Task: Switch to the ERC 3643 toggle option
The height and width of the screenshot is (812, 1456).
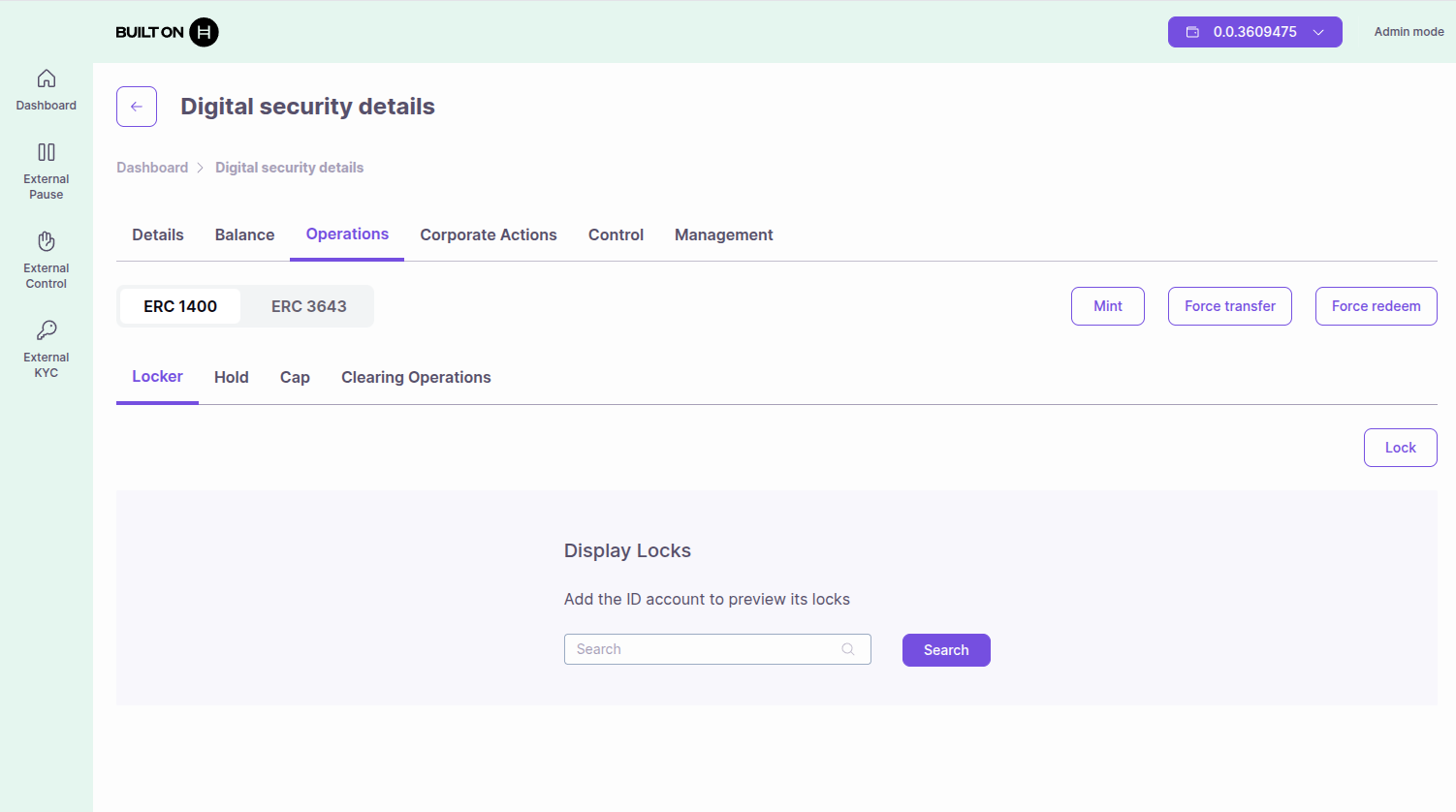Action: point(308,306)
